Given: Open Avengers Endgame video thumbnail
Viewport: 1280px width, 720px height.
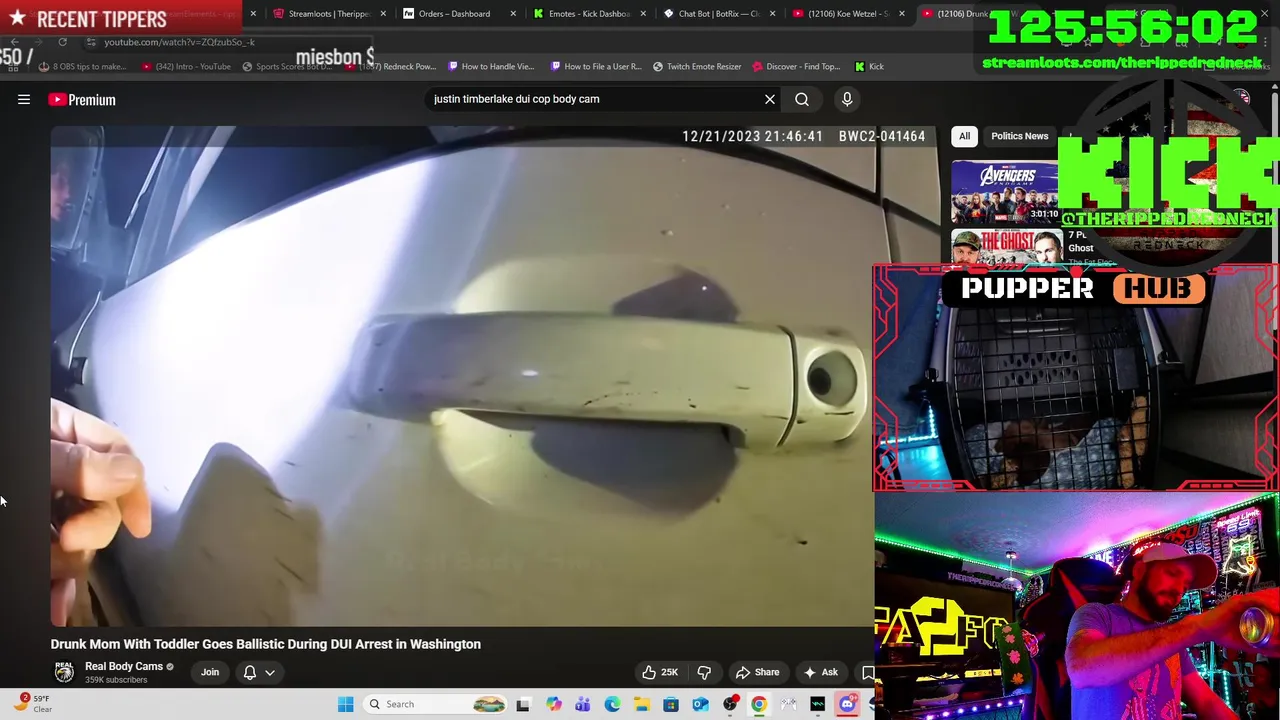Looking at the screenshot, I should click(1004, 192).
